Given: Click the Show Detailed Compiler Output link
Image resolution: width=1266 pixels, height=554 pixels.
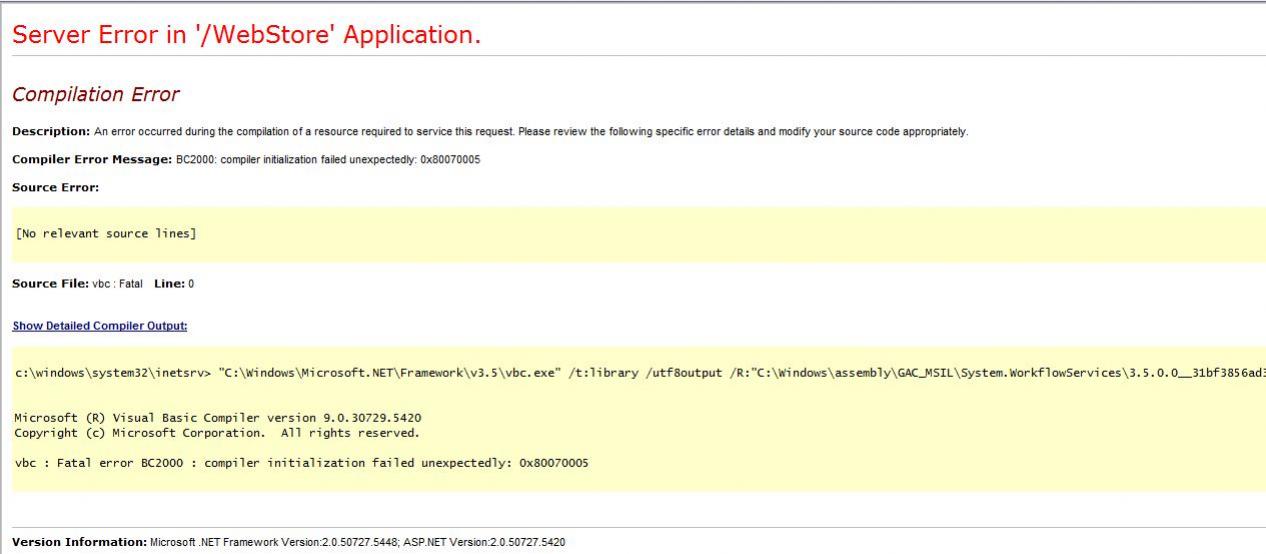Looking at the screenshot, I should pos(100,326).
